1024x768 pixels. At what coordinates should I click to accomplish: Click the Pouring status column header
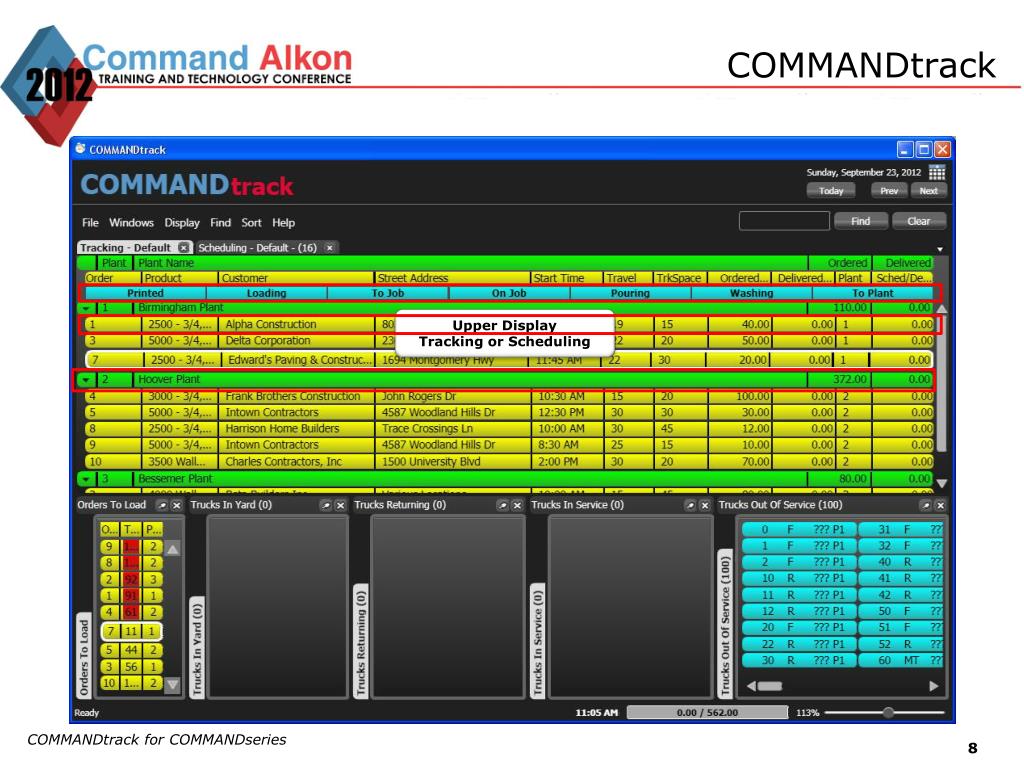click(x=630, y=293)
